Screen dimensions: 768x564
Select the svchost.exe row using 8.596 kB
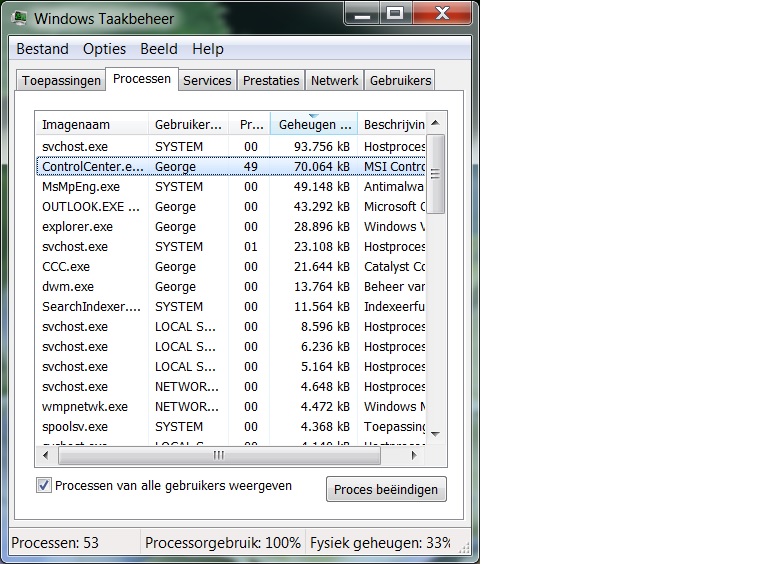point(231,327)
